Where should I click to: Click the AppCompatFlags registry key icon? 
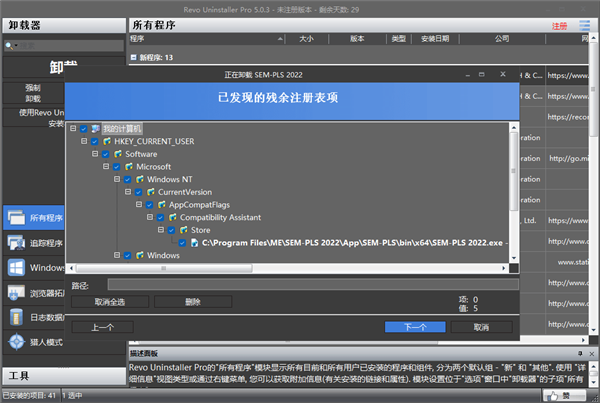(x=162, y=204)
